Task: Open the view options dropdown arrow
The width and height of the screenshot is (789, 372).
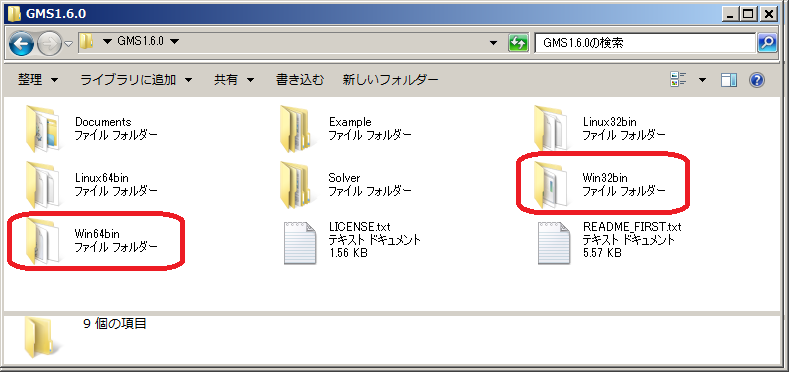Action: coord(702,80)
